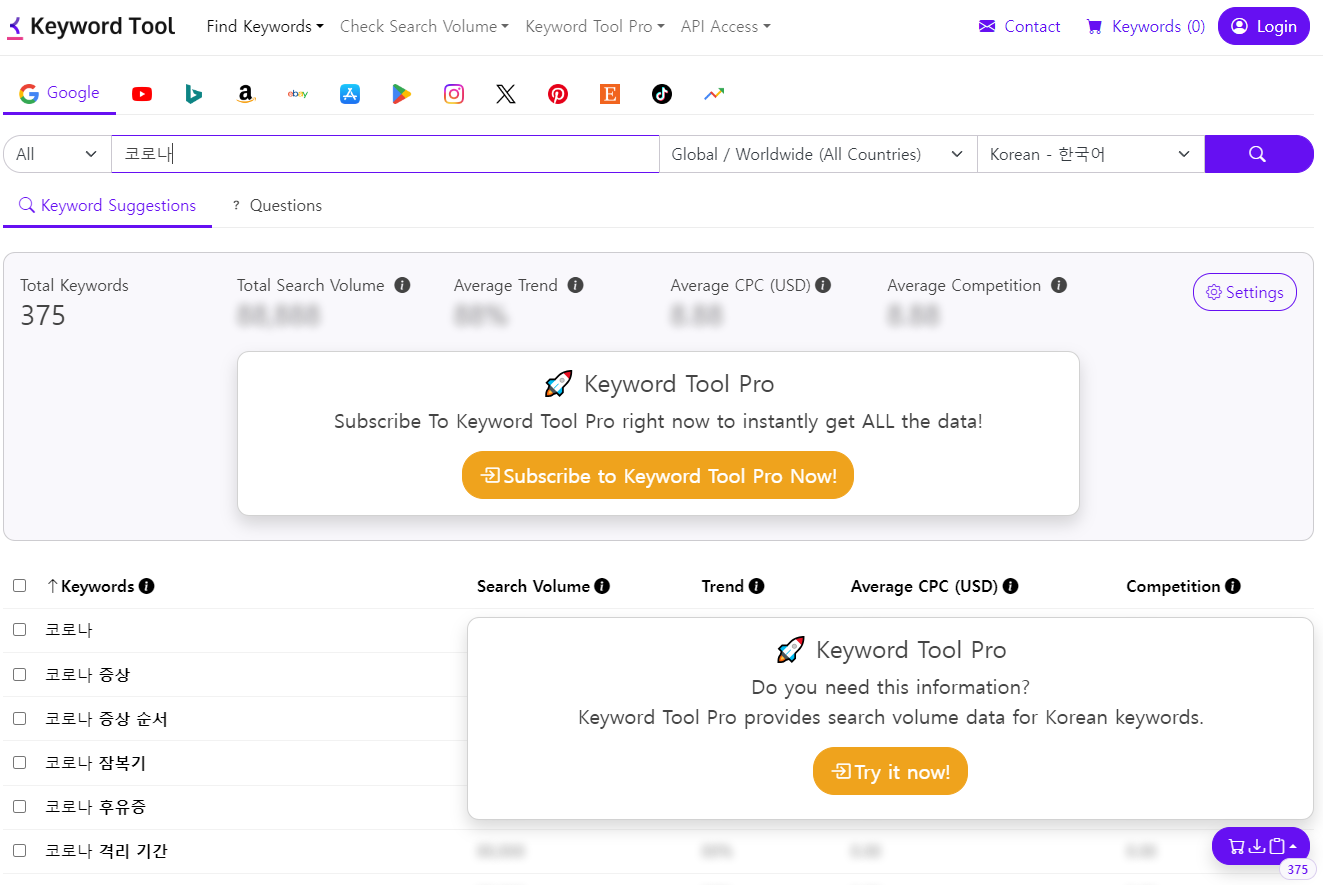Show info for Trend column header

pyautogui.click(x=757, y=586)
